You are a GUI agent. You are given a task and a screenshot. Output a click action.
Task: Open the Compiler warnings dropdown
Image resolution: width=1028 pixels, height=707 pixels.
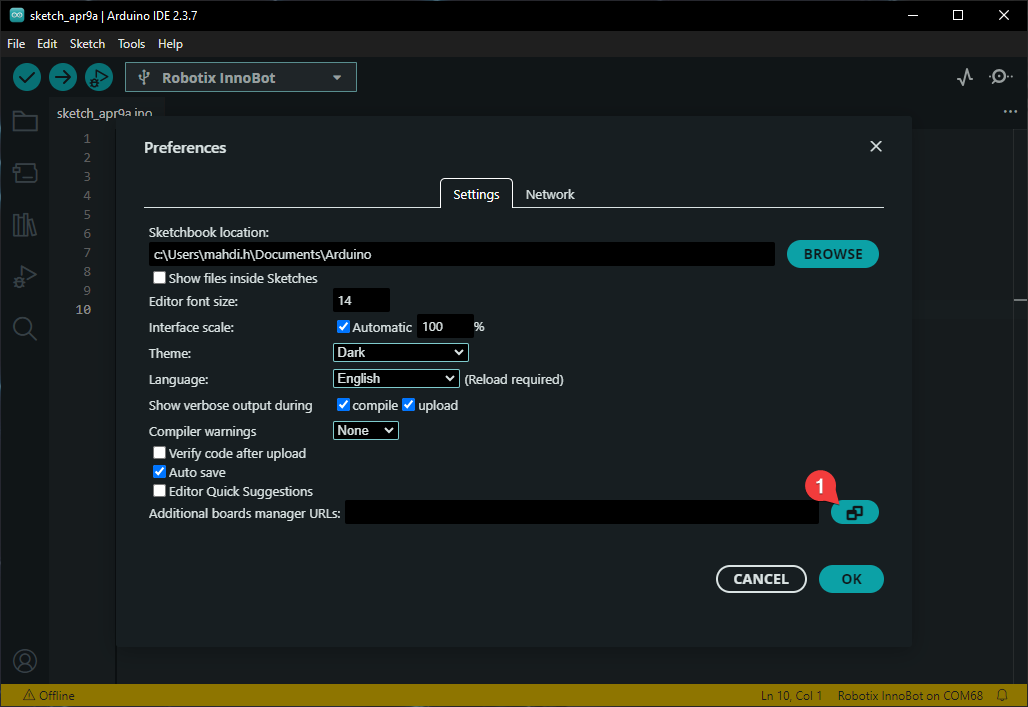(365, 431)
